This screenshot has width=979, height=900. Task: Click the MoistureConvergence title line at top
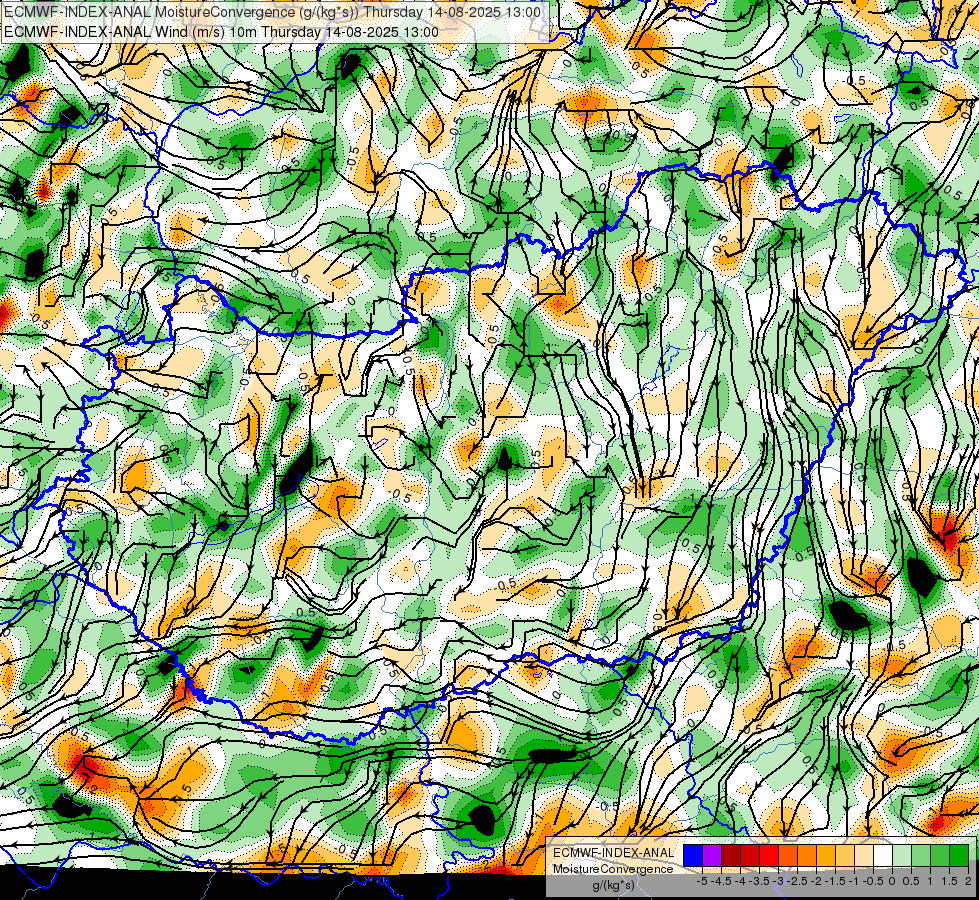click(x=272, y=11)
